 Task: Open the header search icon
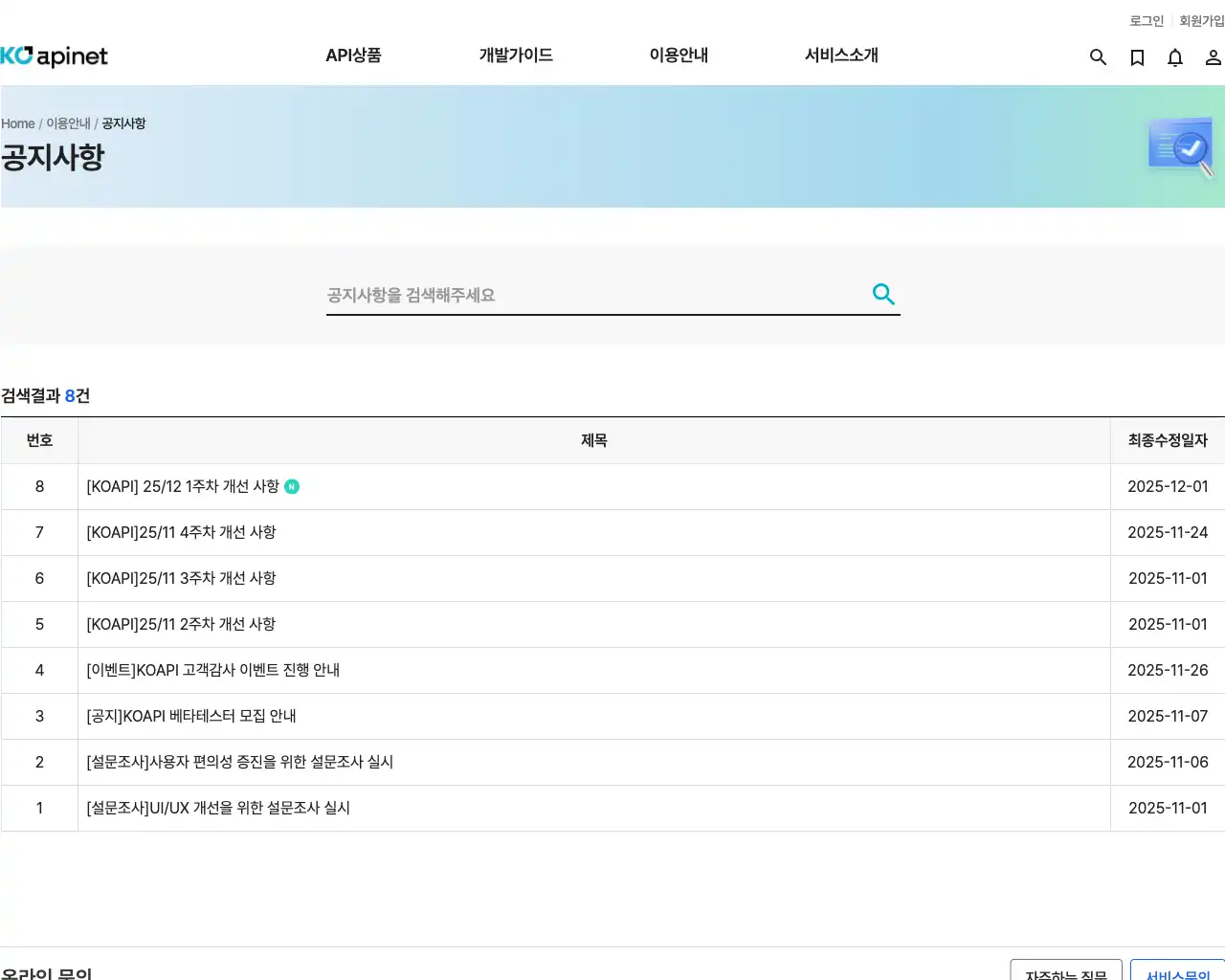pyautogui.click(x=1098, y=57)
